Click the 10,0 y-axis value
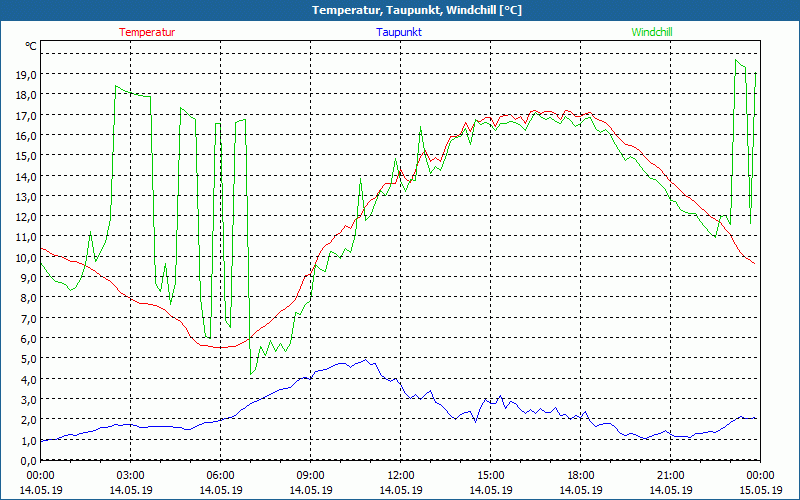This screenshot has height=500, width=800. (26, 258)
